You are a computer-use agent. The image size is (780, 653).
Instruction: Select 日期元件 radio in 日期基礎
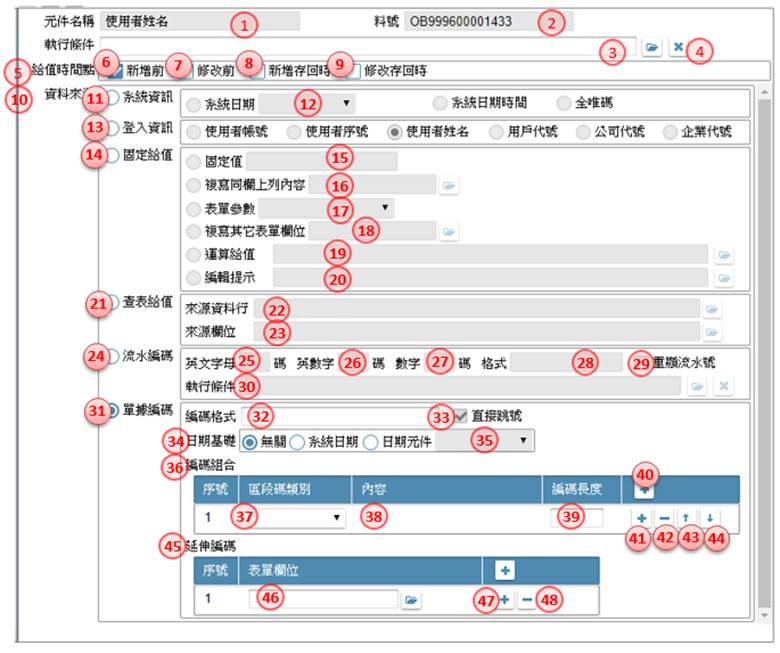(371, 442)
